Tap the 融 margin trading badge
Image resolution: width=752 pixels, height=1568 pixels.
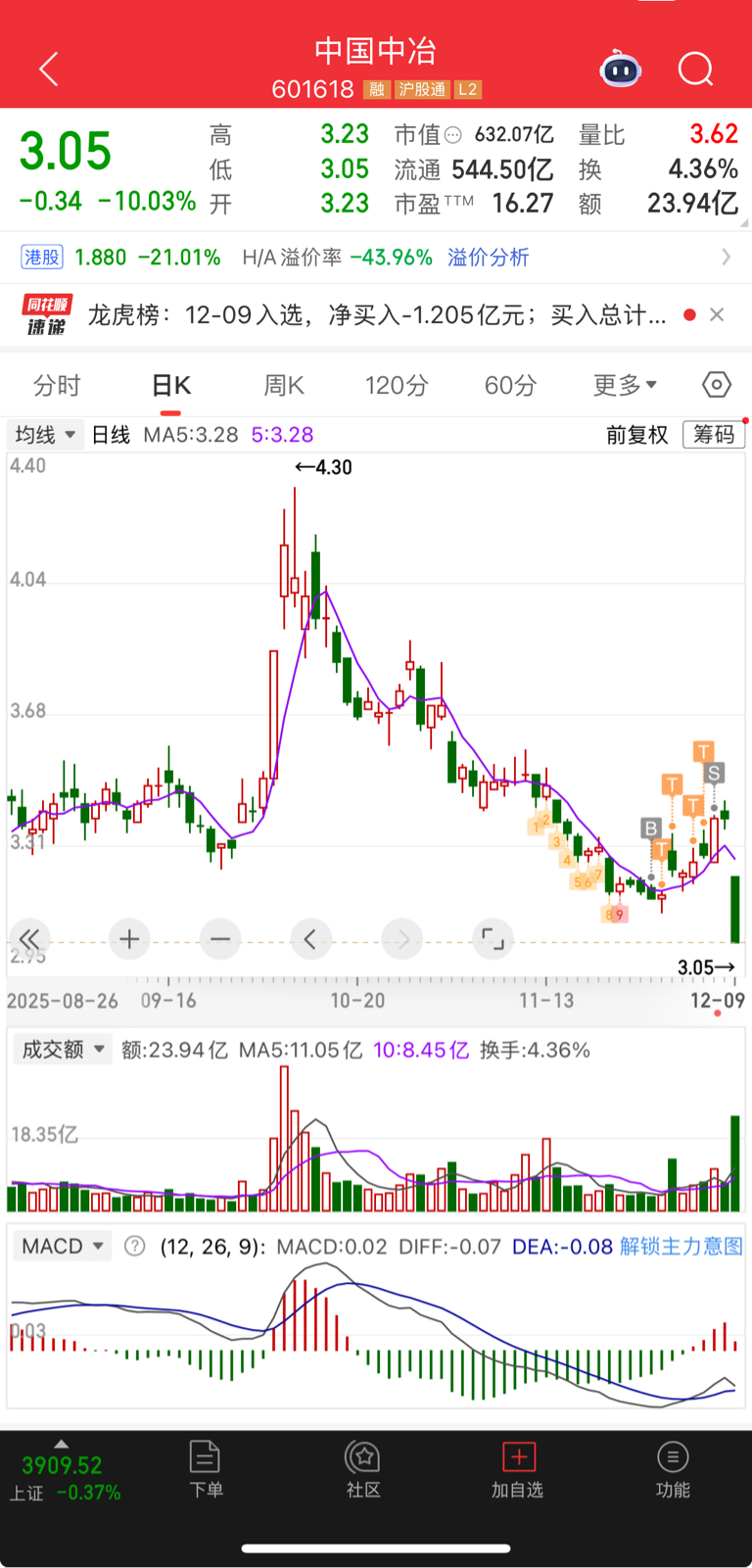tap(377, 90)
